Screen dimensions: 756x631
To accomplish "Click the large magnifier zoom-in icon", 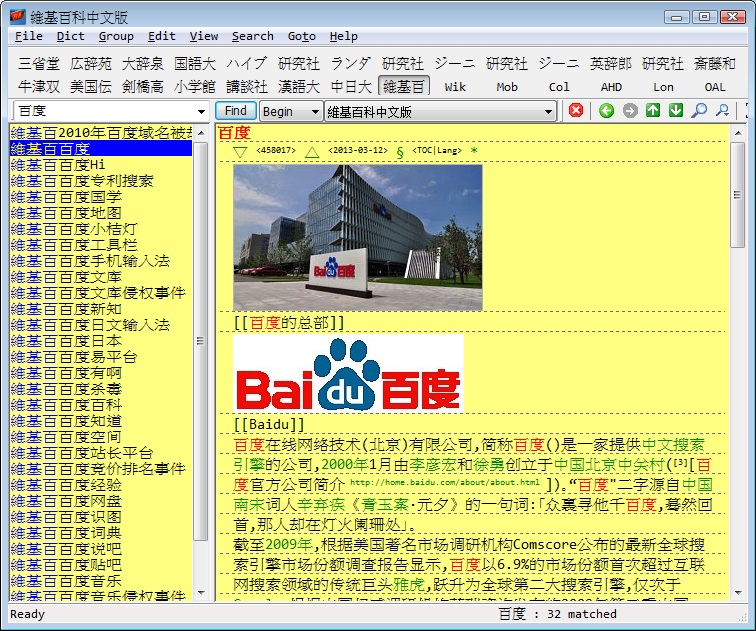I will click(x=699, y=110).
